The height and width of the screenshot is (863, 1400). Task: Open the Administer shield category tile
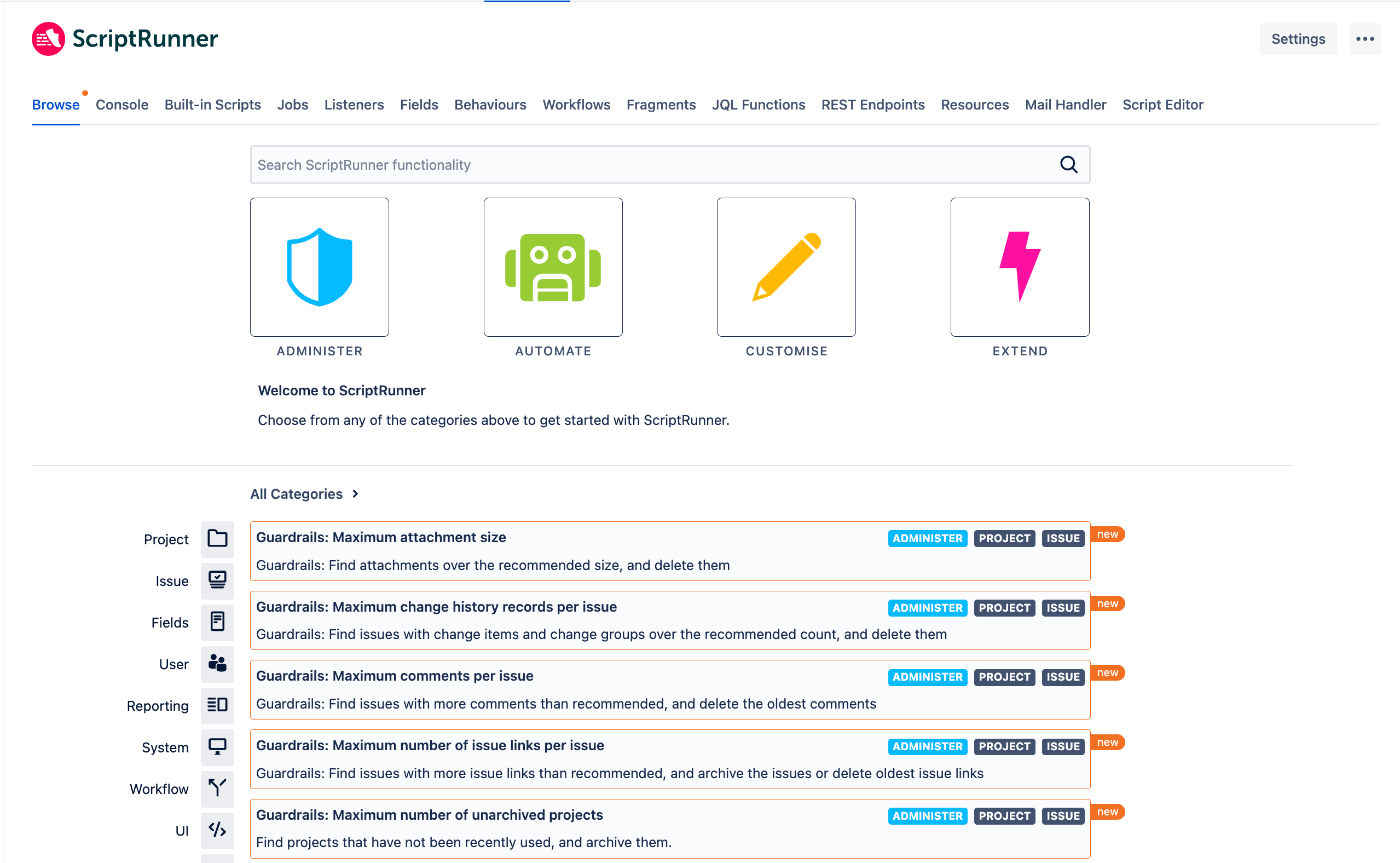click(x=320, y=267)
